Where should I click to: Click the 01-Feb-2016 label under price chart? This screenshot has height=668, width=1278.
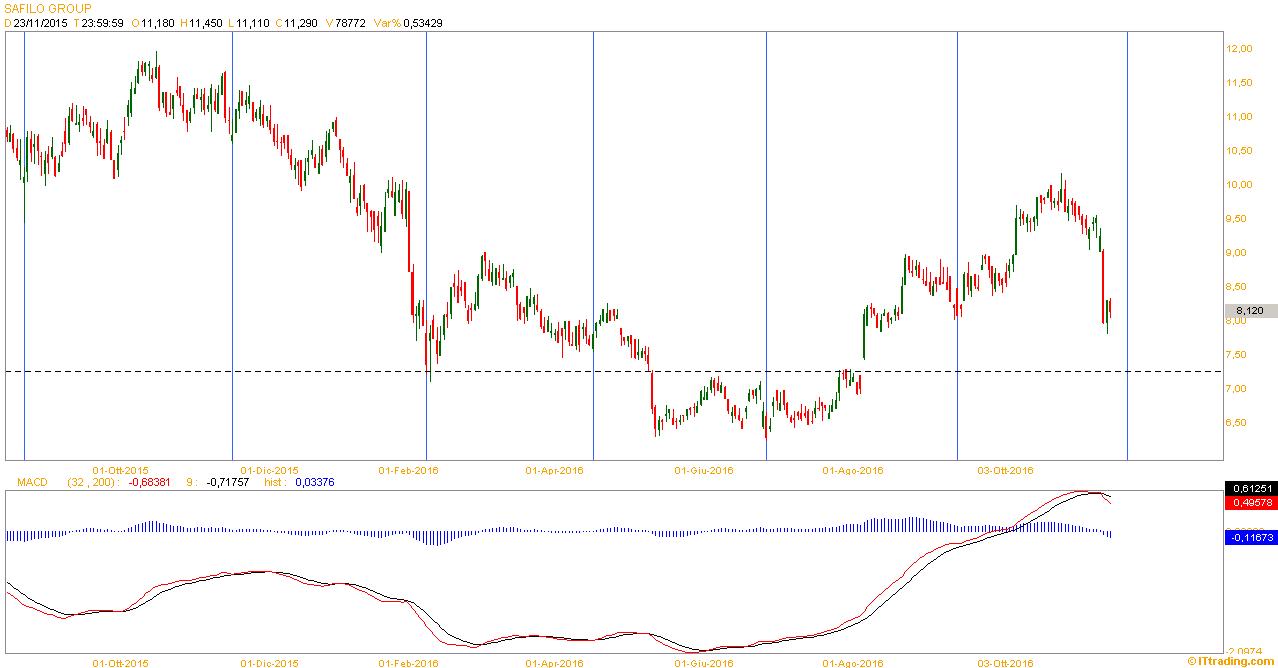(408, 469)
